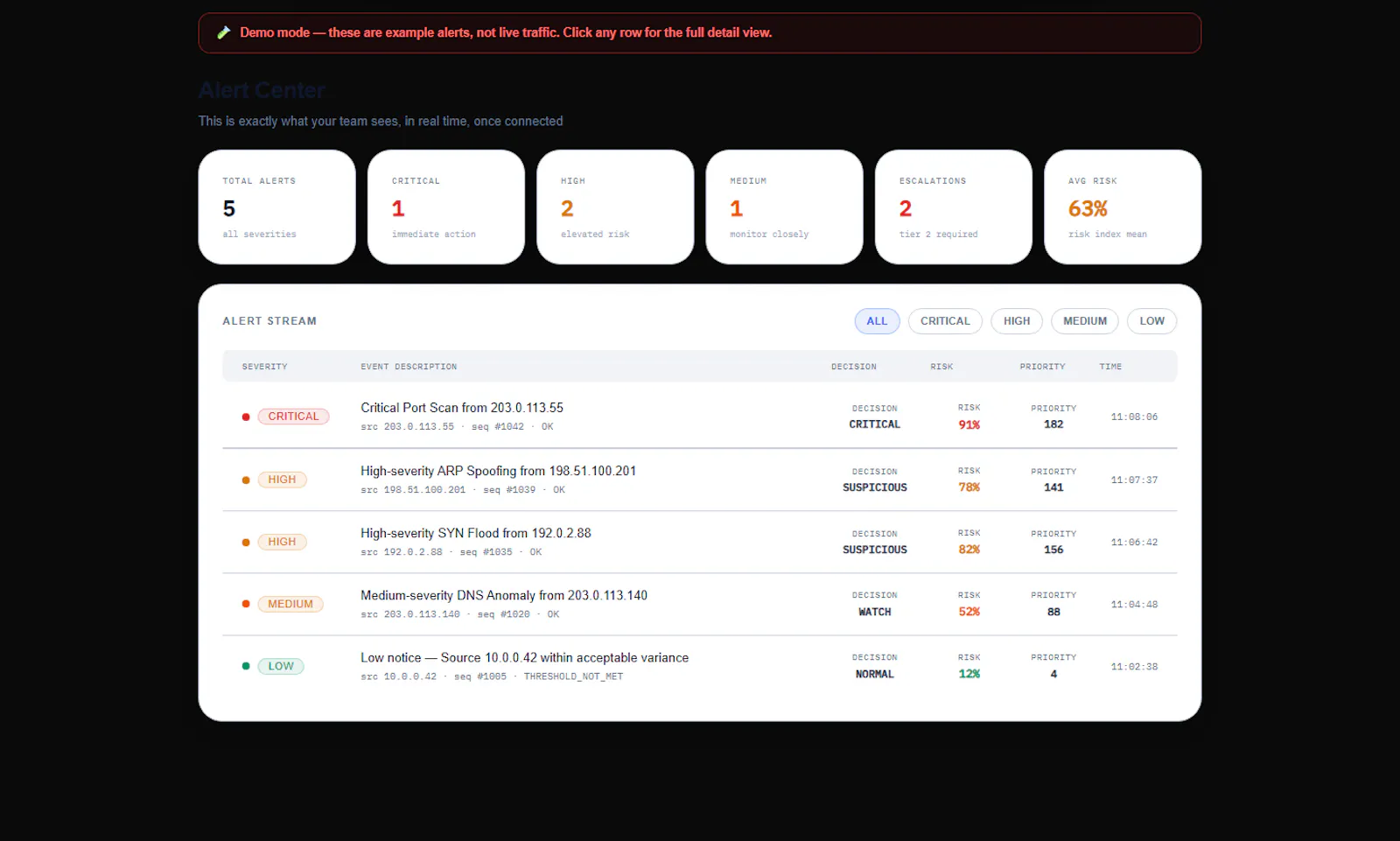This screenshot has width=1400, height=841.
Task: Open the Total Alerts summary card
Action: click(x=277, y=207)
